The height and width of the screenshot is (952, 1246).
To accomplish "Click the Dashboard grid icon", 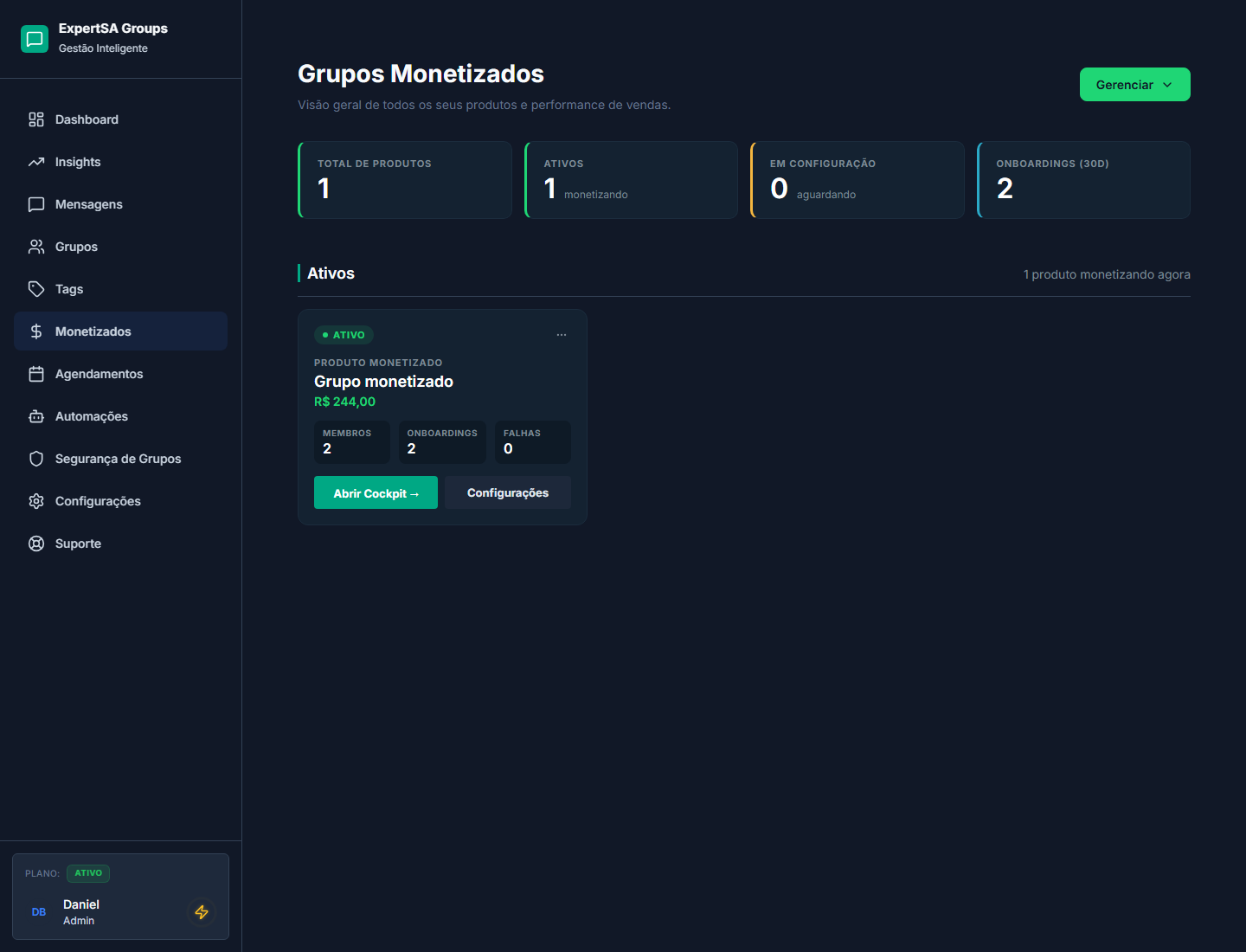I will point(36,119).
